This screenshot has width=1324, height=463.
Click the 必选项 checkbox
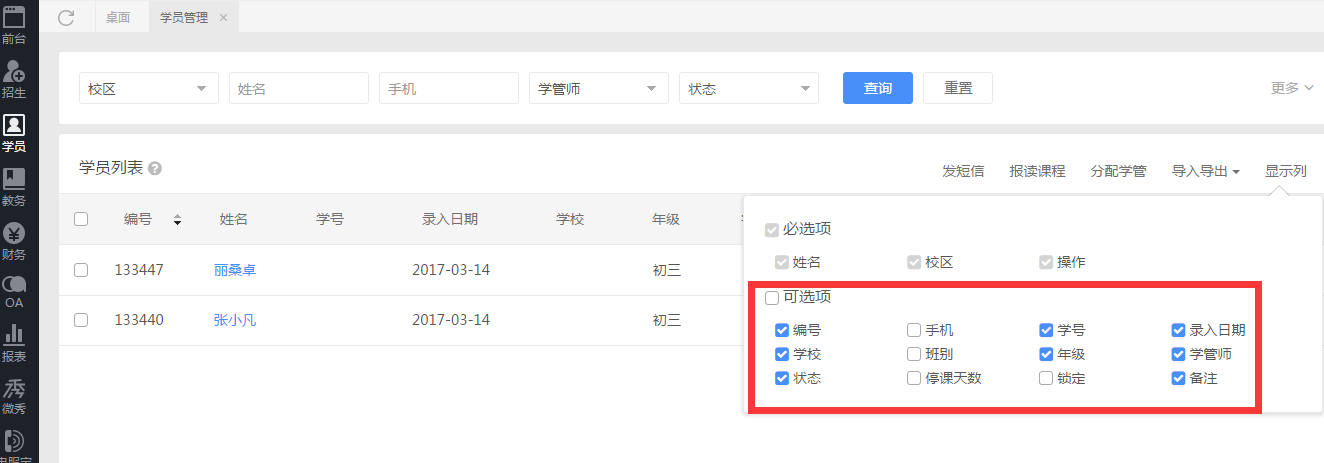point(772,229)
